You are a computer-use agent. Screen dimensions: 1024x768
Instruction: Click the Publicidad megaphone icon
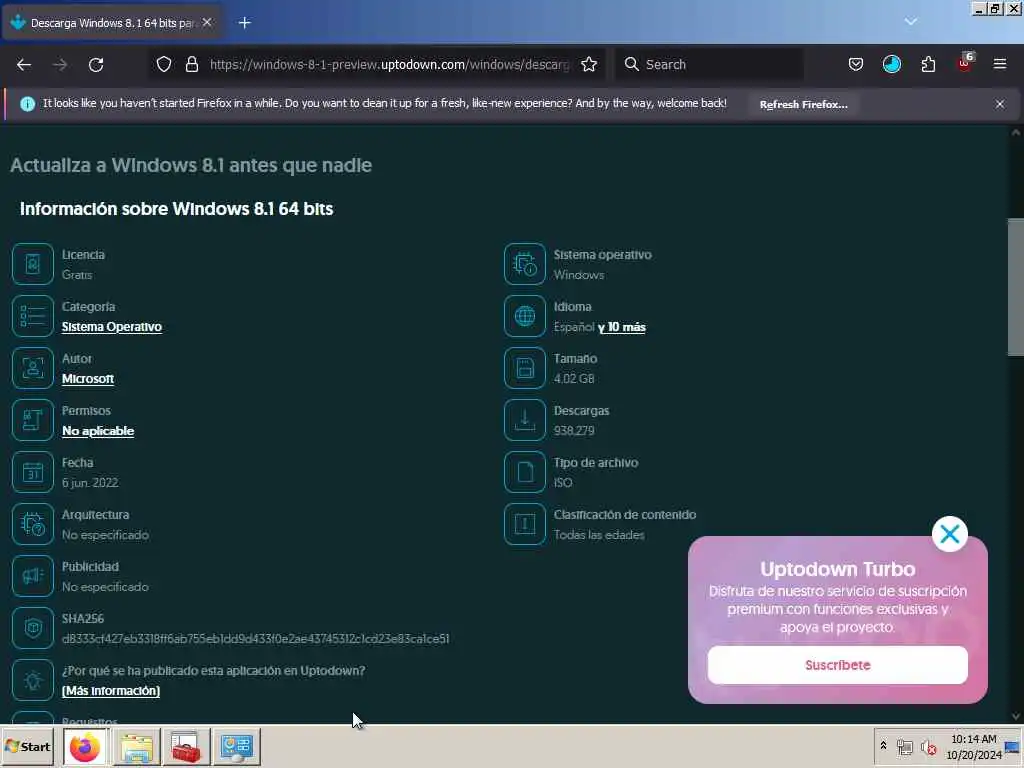pyautogui.click(x=33, y=576)
